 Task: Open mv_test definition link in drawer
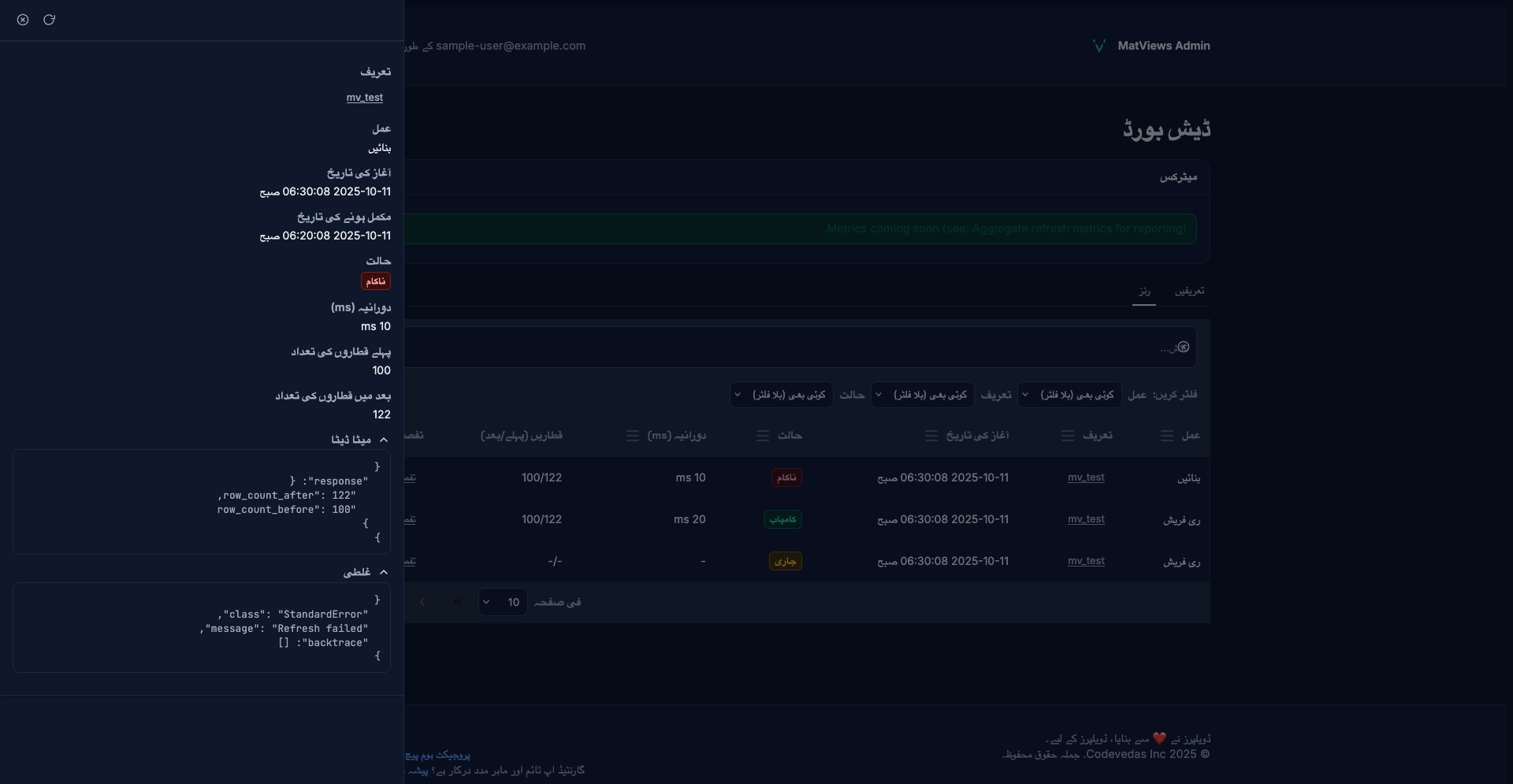tap(364, 98)
